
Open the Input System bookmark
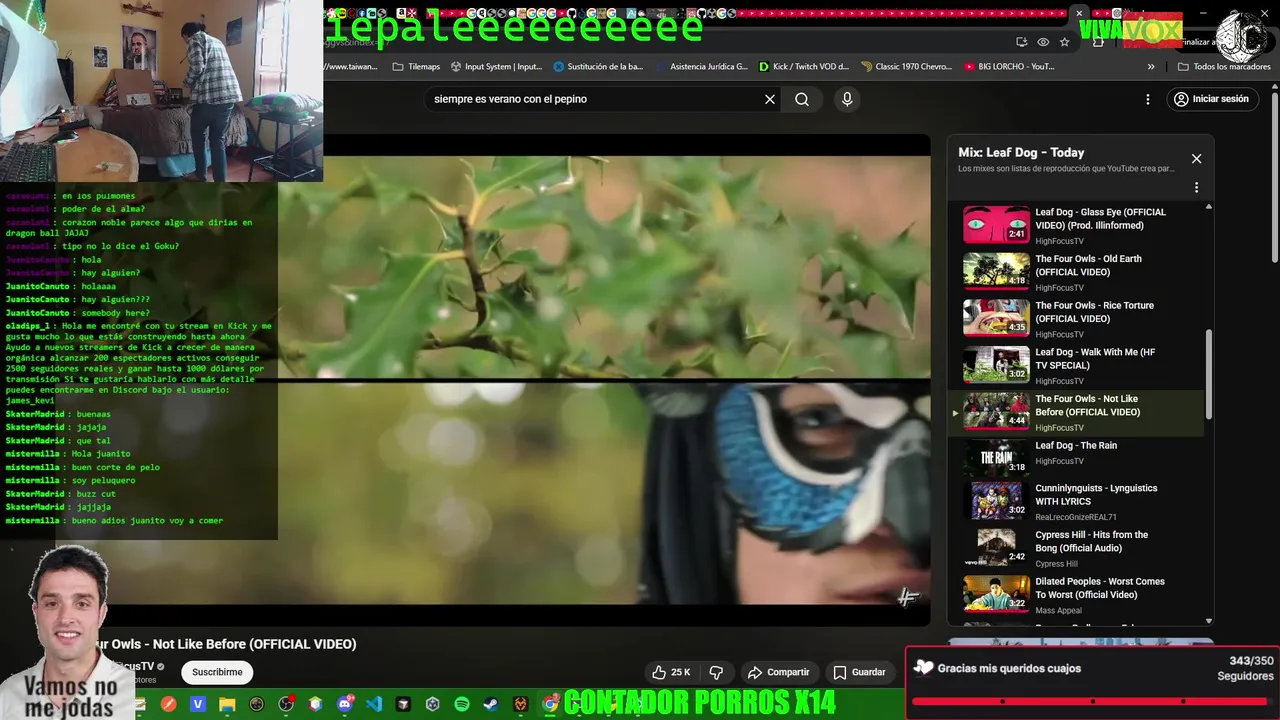pyautogui.click(x=496, y=67)
